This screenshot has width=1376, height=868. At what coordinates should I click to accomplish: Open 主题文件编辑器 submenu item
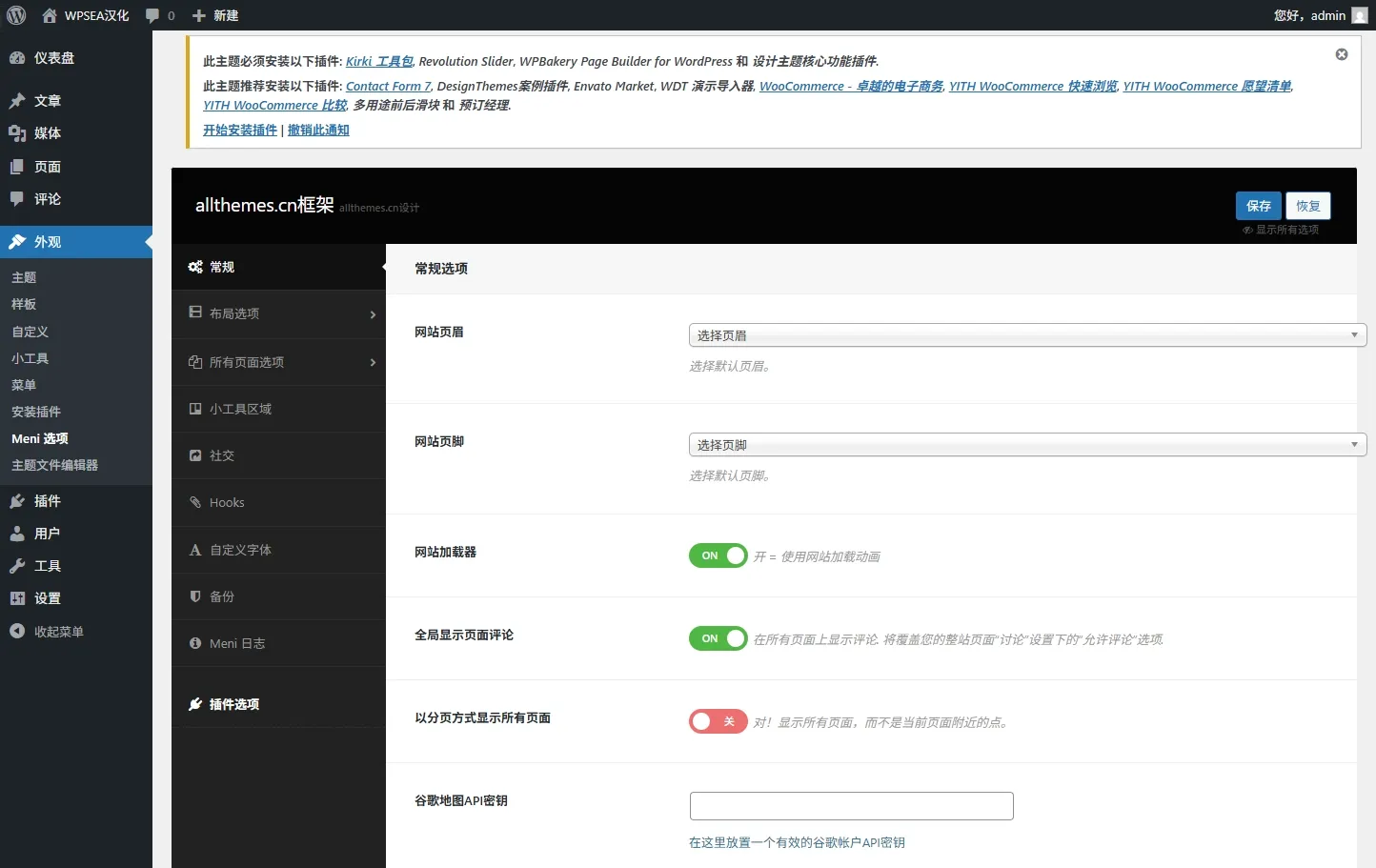54,465
